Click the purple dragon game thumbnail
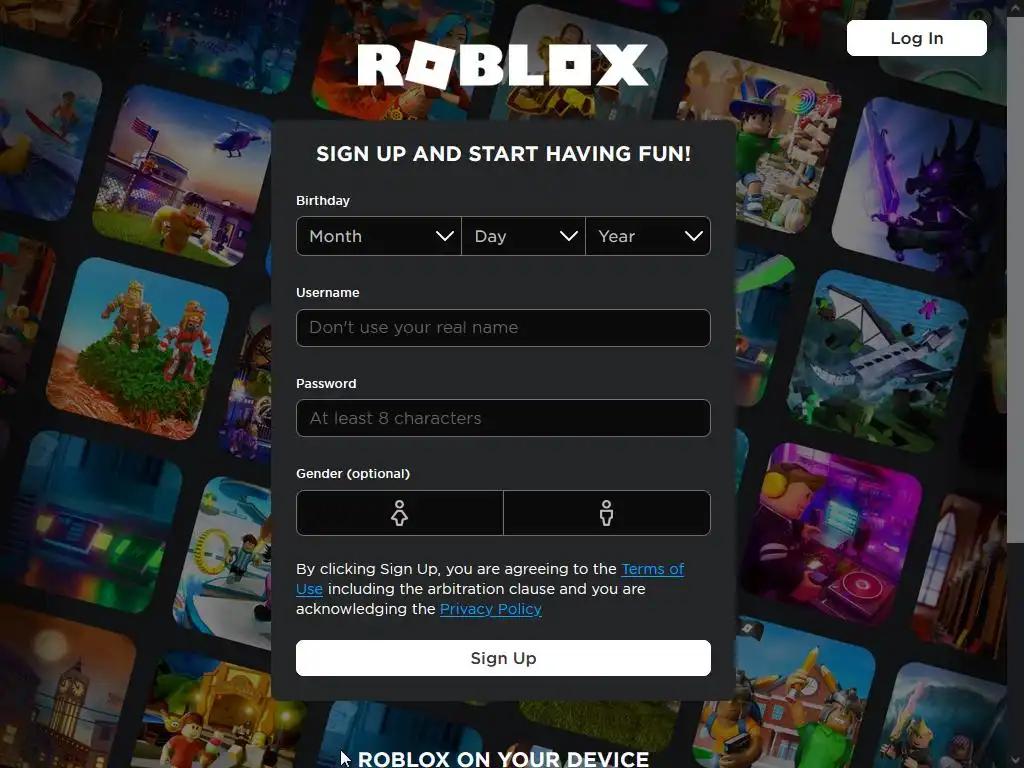The height and width of the screenshot is (768, 1024). point(918,186)
